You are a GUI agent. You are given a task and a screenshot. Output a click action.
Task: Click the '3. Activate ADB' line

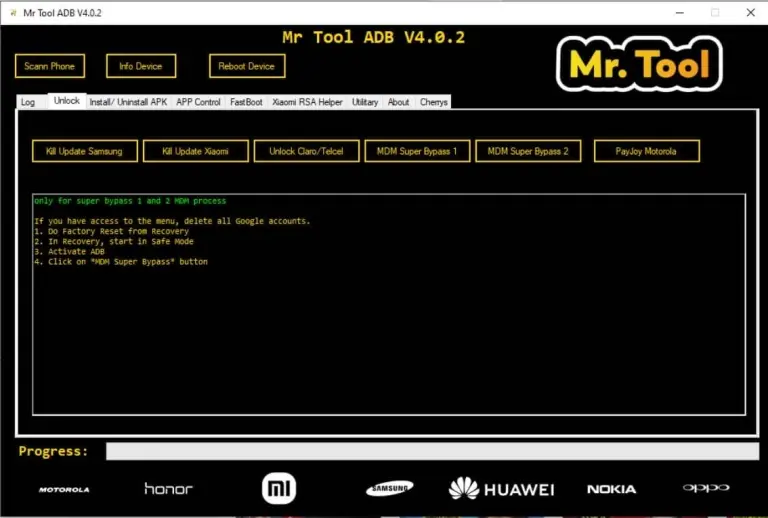[69, 252]
